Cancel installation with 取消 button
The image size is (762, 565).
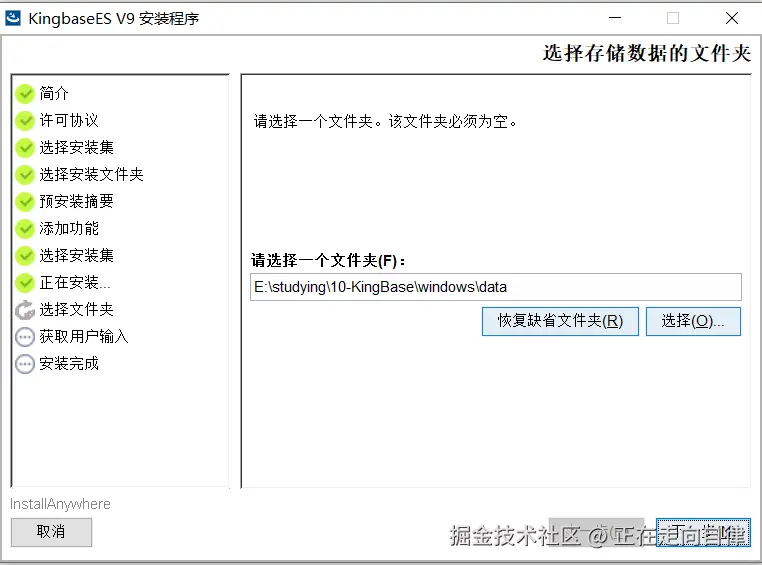click(51, 532)
